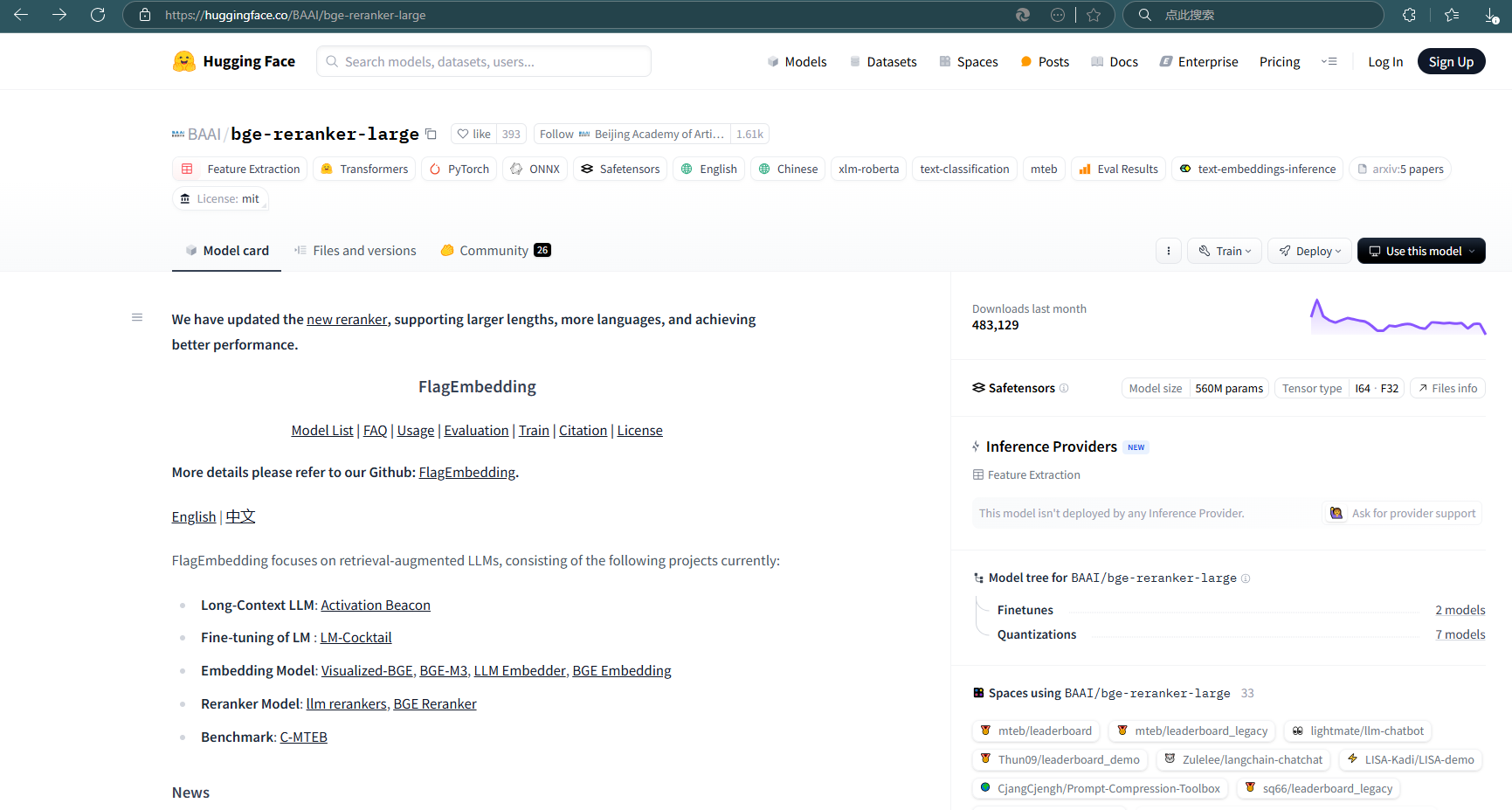Select the ONNX tag
This screenshot has width=1512, height=810.
(x=535, y=169)
